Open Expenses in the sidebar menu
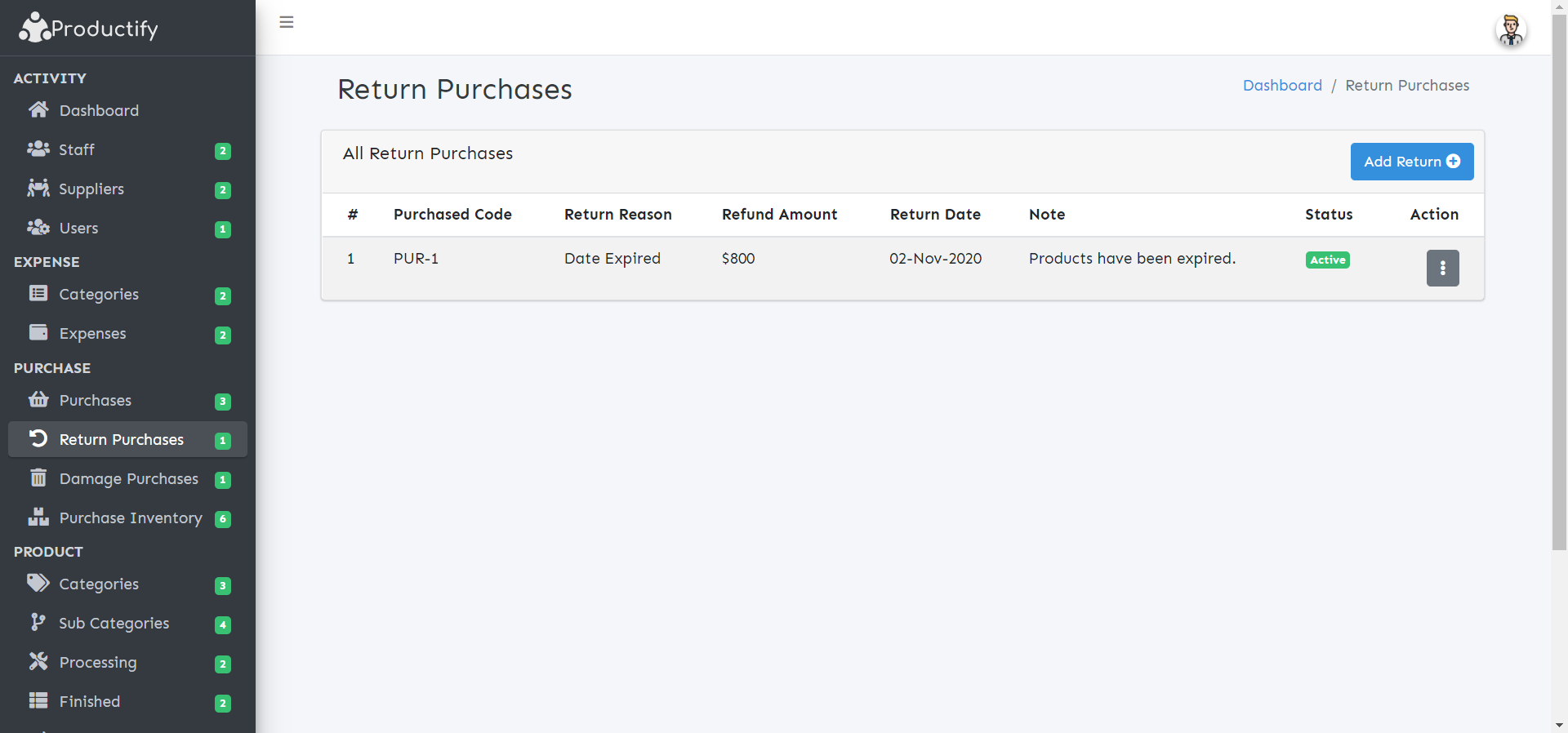 coord(93,334)
